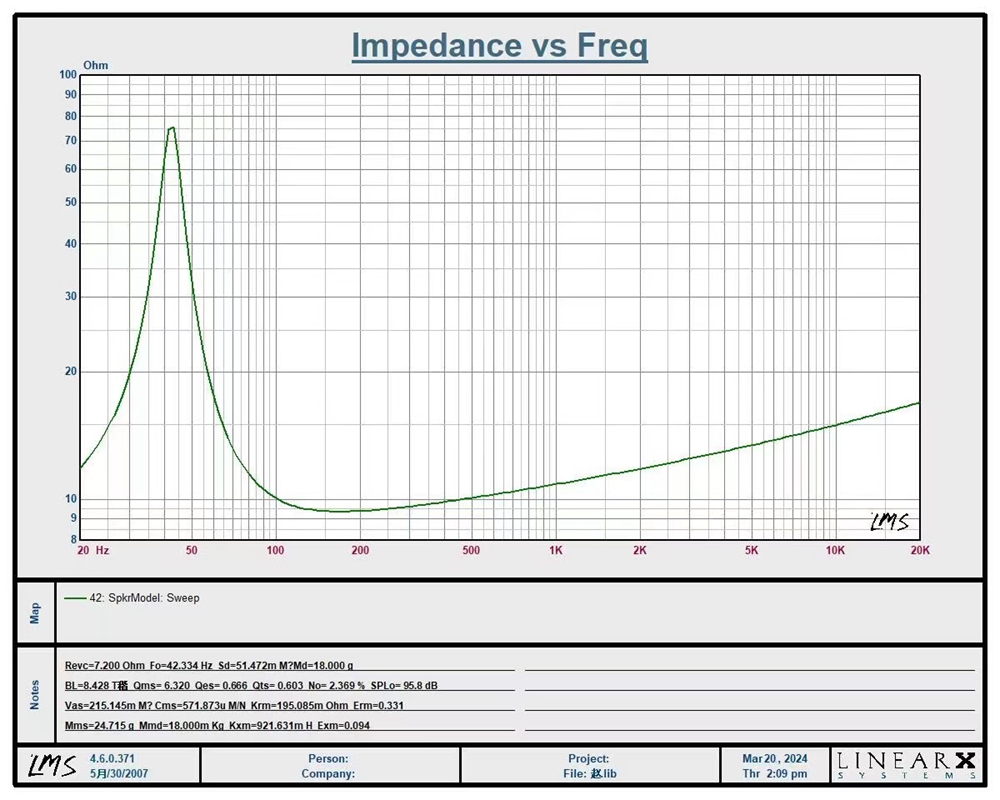Click the Notes panel label

pyautogui.click(x=35, y=695)
